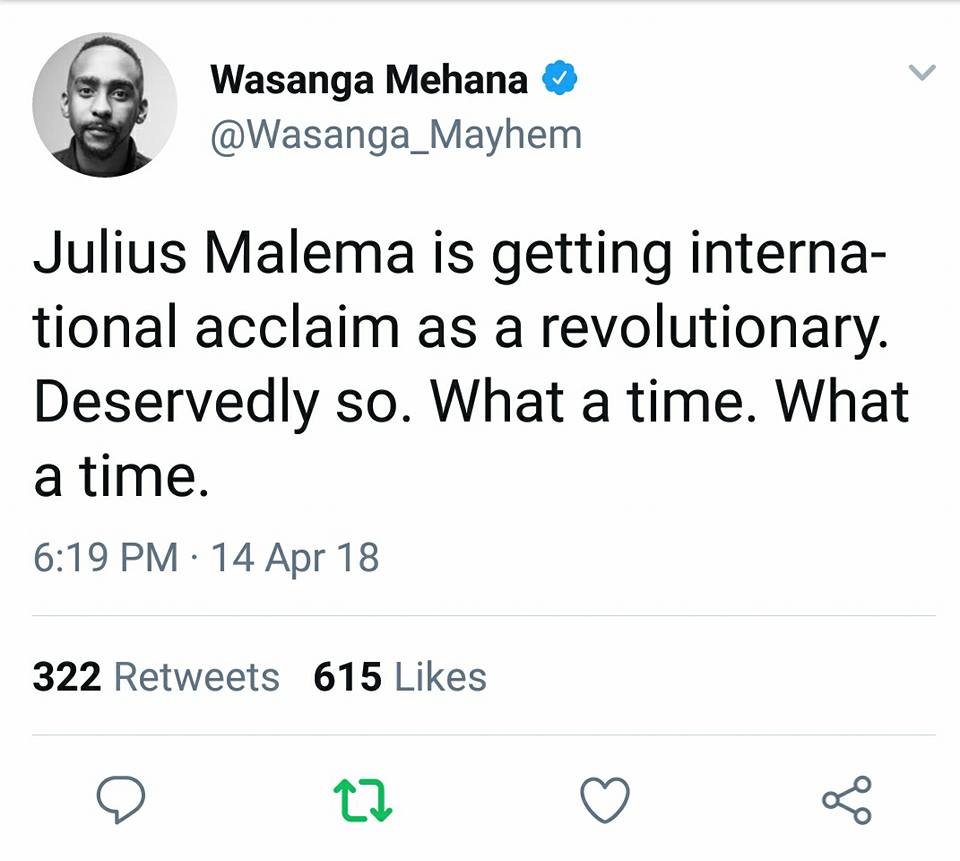Image resolution: width=960 pixels, height=861 pixels.
Task: Click the @Wasanga_Mayhem handle
Action: [x=396, y=135]
